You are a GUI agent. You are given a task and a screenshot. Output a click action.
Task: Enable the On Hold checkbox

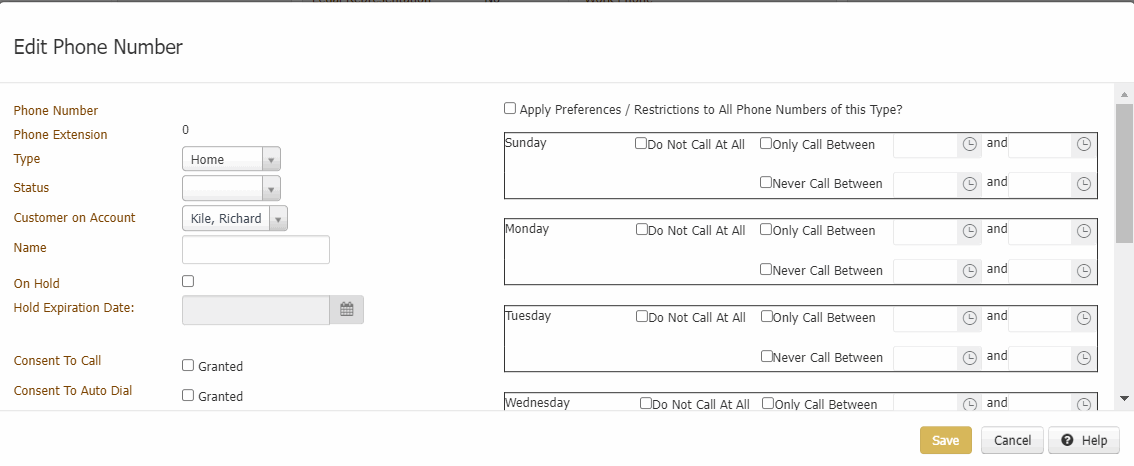click(188, 282)
